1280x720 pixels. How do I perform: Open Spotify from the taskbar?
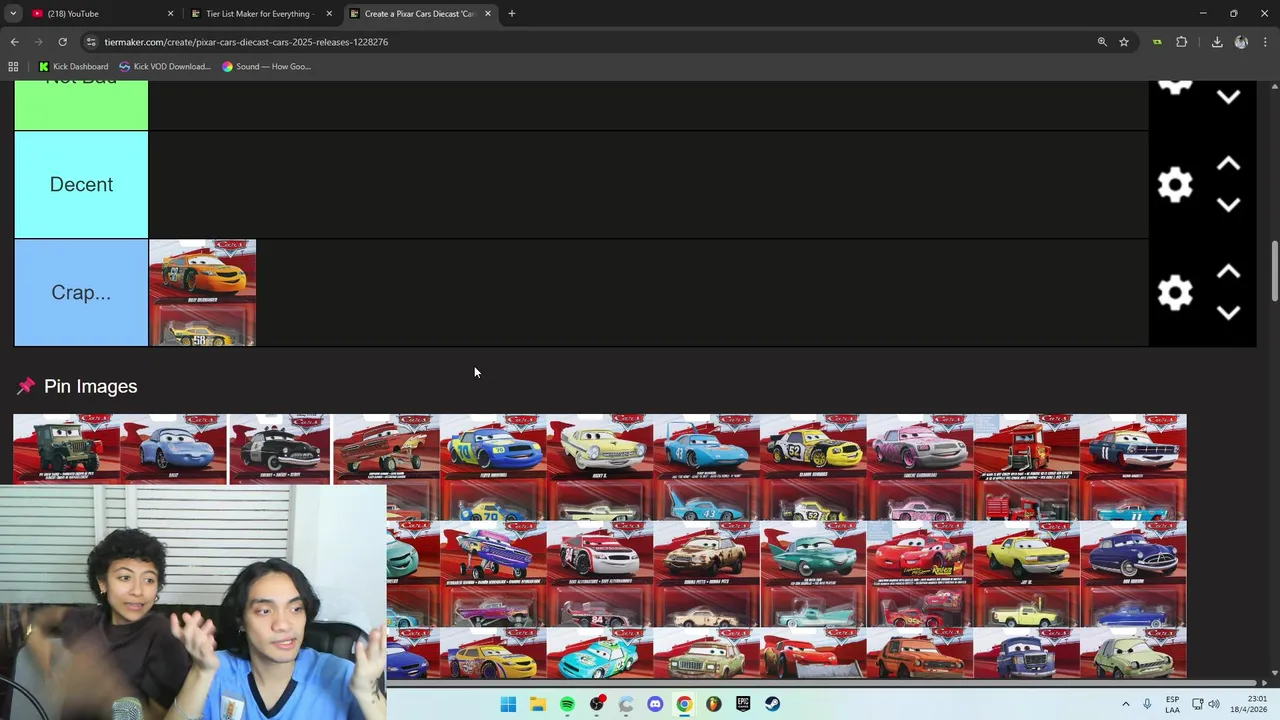click(x=567, y=704)
